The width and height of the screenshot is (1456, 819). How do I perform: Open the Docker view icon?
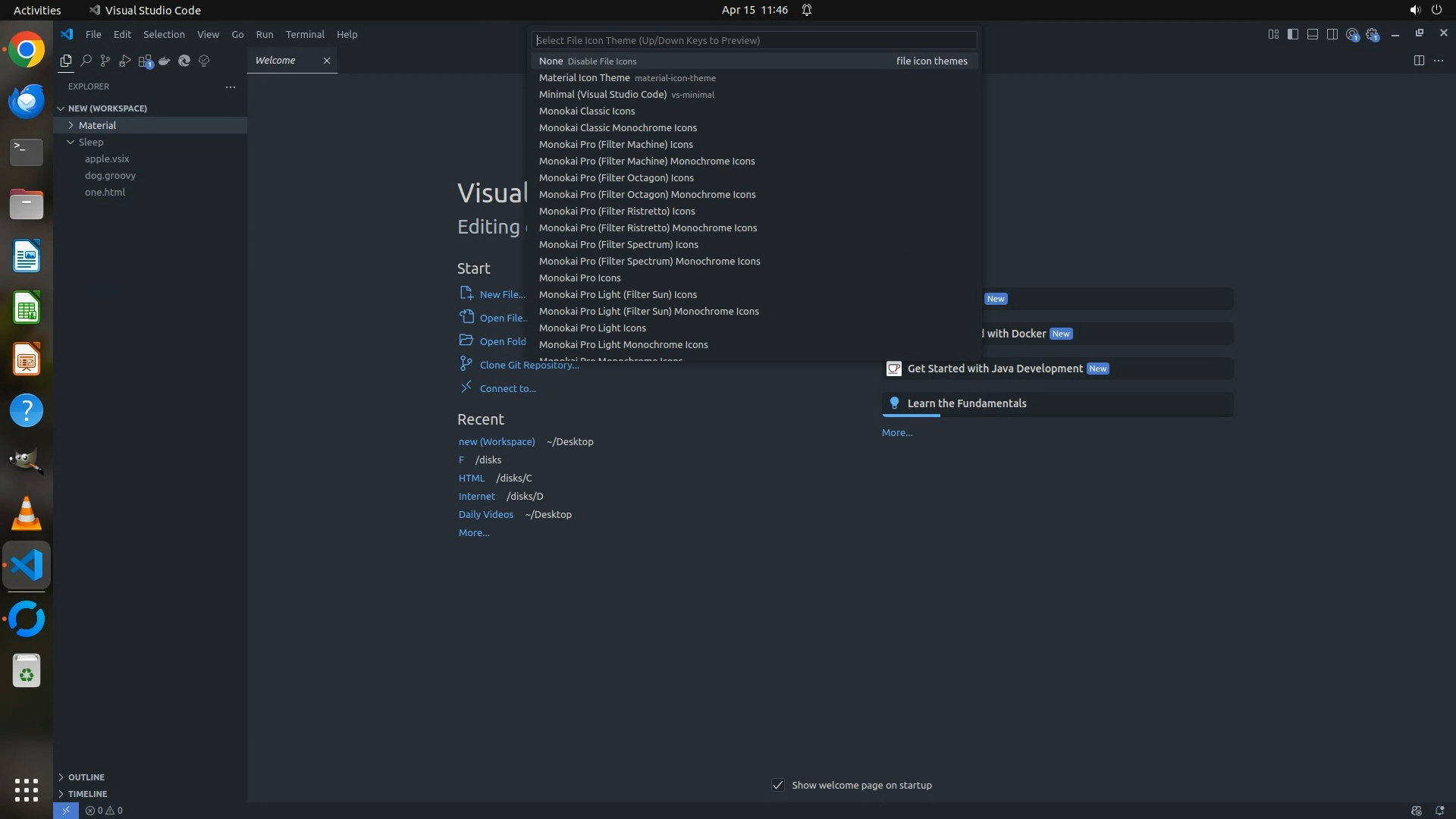[x=165, y=61]
